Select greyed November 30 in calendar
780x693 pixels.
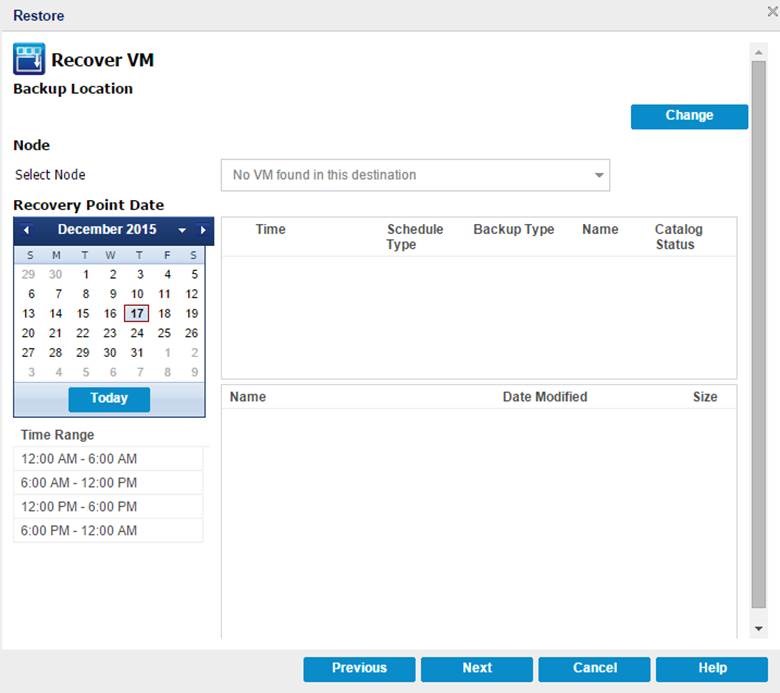55,274
